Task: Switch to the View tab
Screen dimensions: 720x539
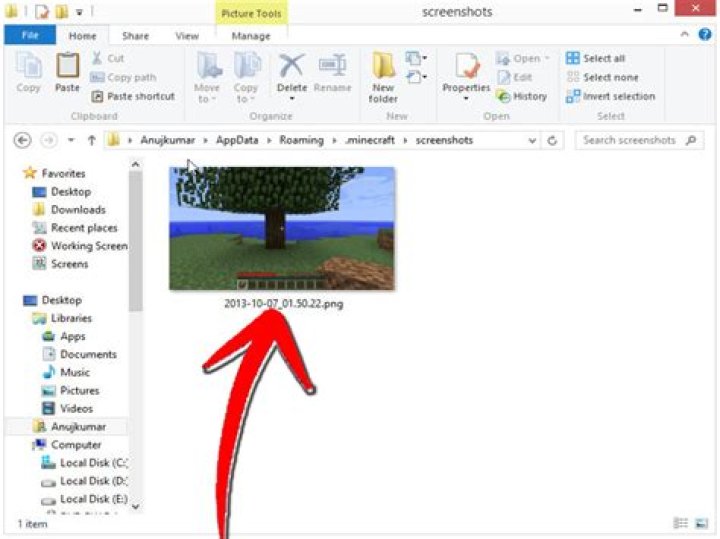Action: [187, 36]
